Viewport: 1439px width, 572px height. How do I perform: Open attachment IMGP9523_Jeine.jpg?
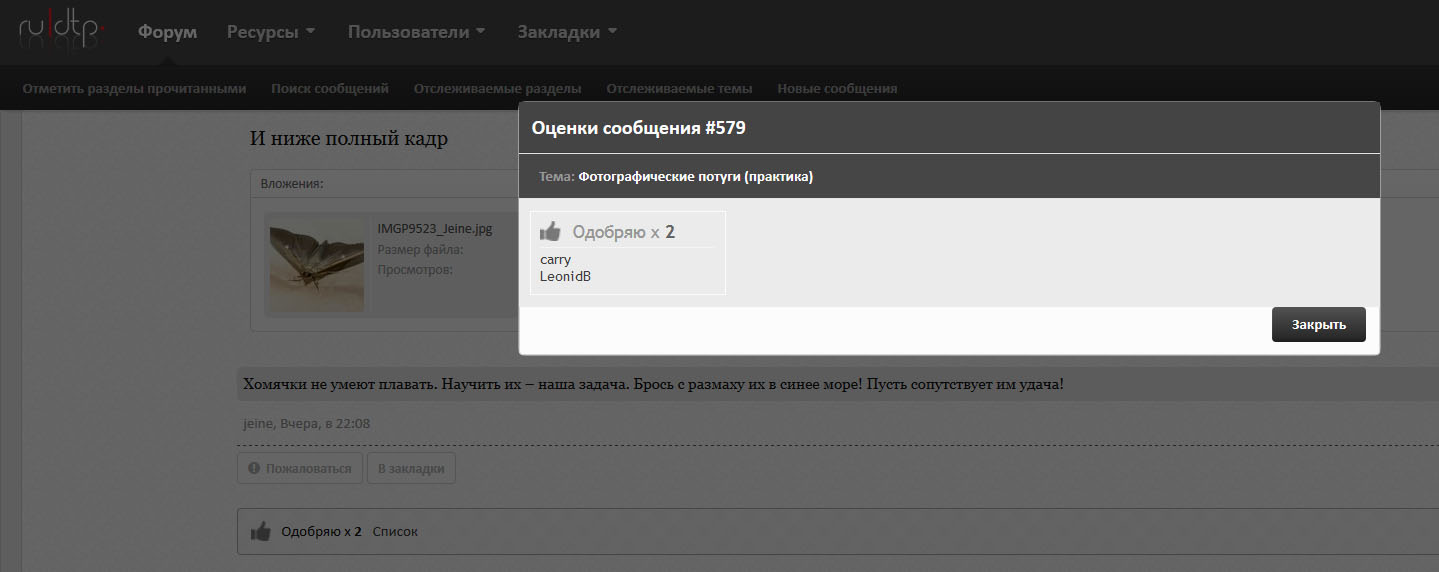[x=434, y=228]
